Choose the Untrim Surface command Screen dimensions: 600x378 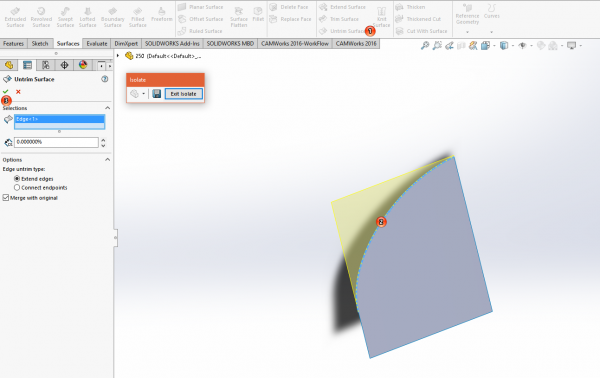(342, 31)
